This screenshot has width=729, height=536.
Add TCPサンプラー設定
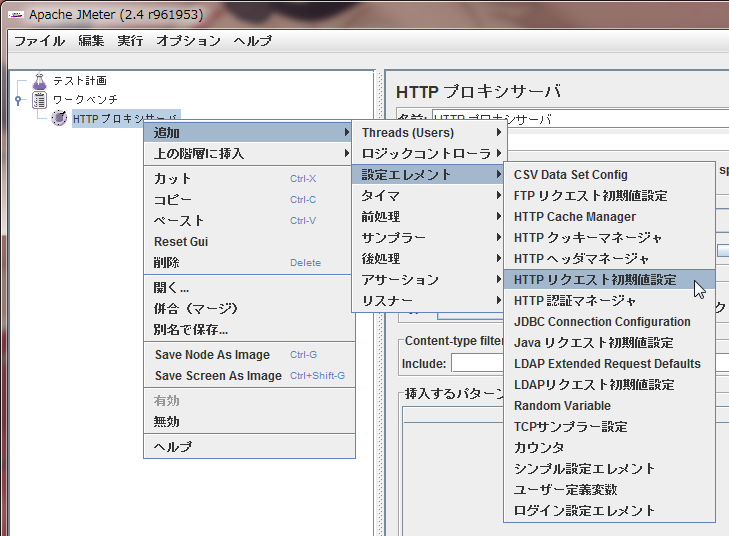[609, 427]
